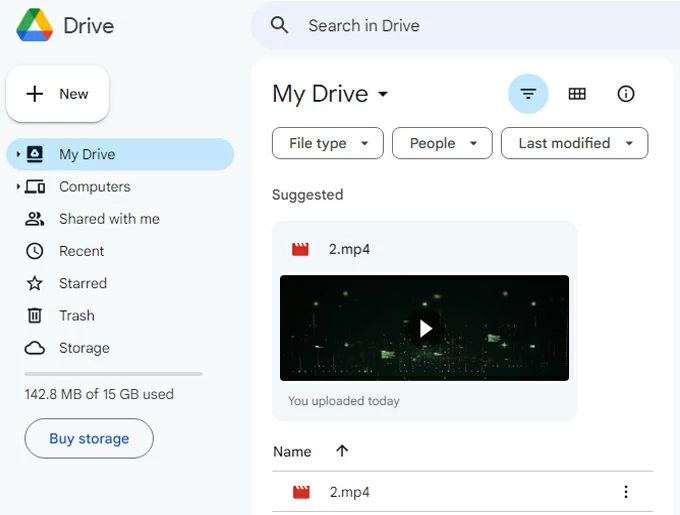
Task: Click the New button
Action: 58,94
